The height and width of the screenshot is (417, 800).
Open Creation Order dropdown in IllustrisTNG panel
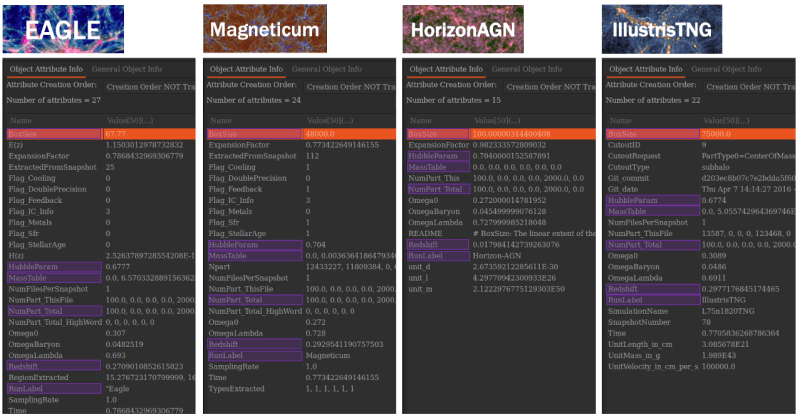(749, 87)
